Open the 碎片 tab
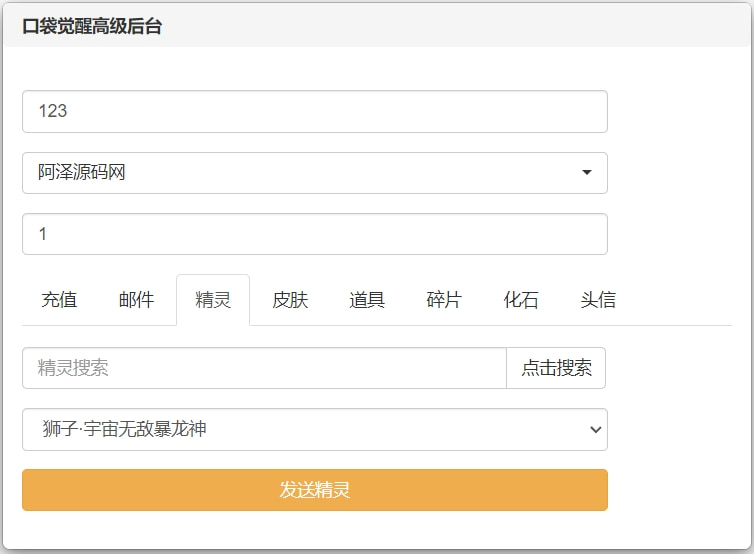Screen dimensions: 754x554 tap(444, 300)
